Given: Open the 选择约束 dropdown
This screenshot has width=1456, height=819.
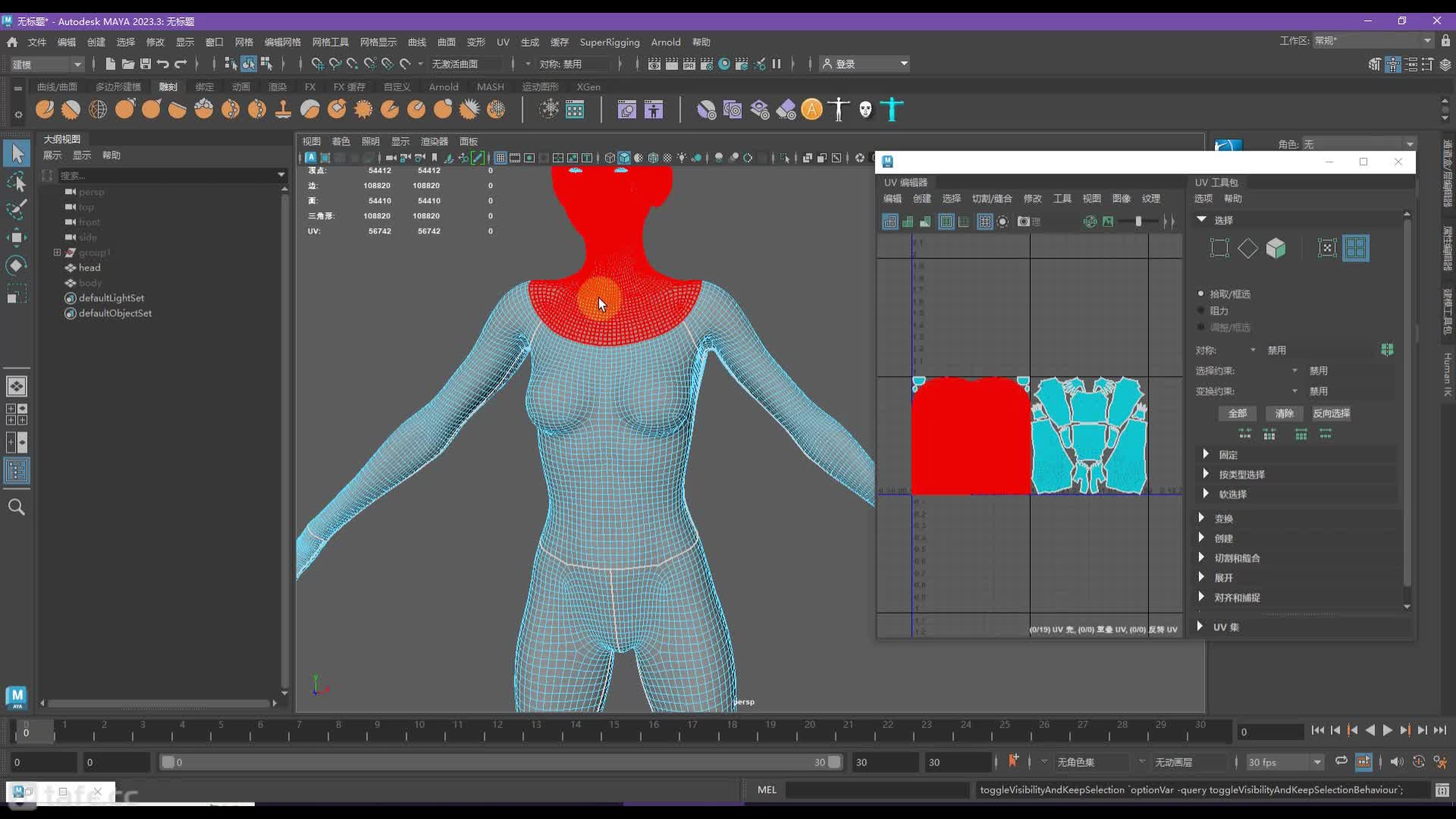Looking at the screenshot, I should tap(1294, 371).
